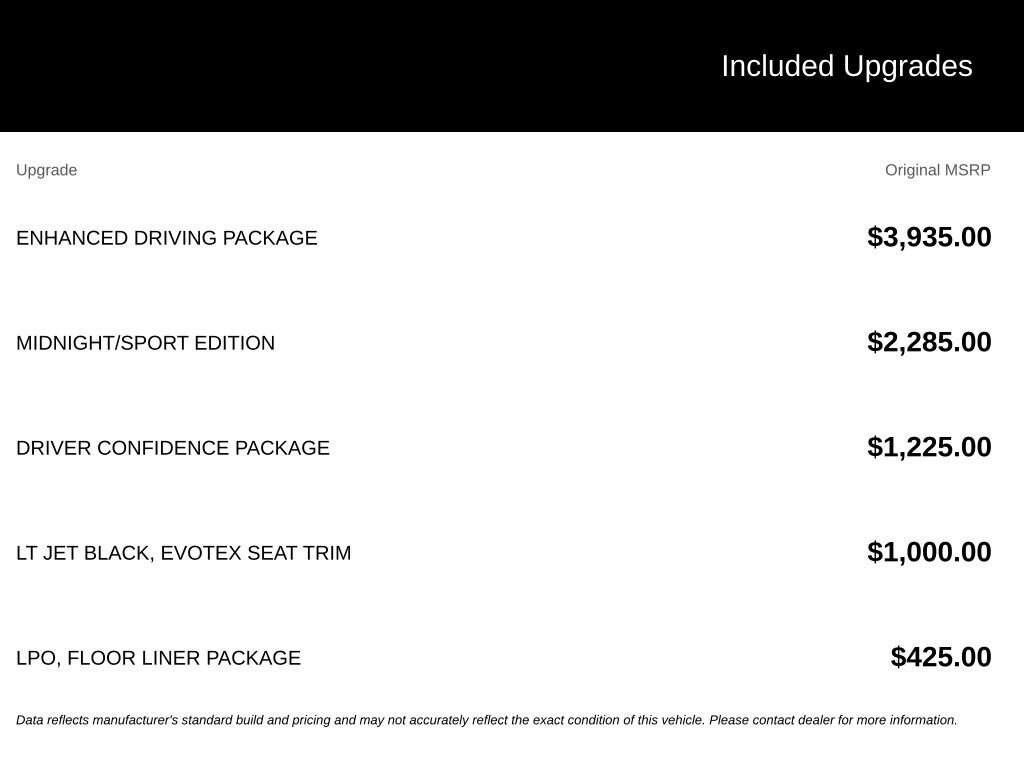The height and width of the screenshot is (768, 1024).
Task: Click the $2,285.00 price
Action: pos(929,342)
